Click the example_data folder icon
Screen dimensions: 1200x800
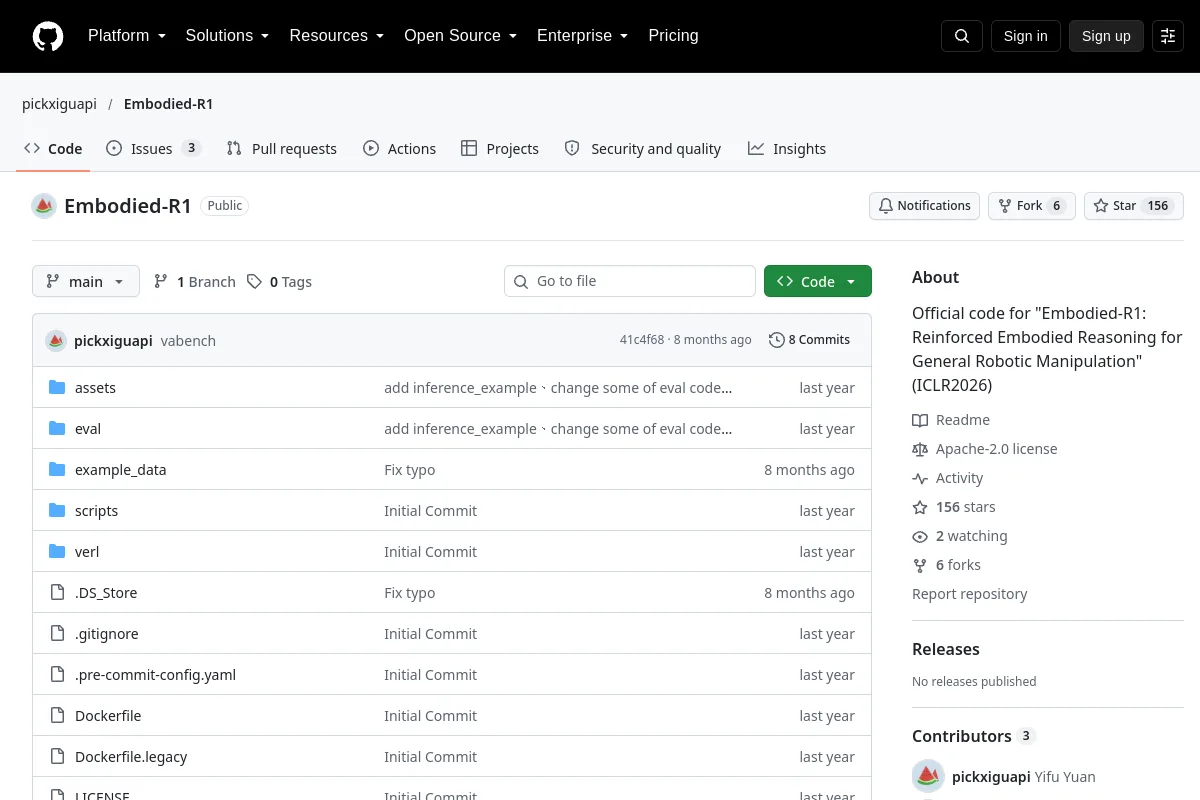pos(57,470)
